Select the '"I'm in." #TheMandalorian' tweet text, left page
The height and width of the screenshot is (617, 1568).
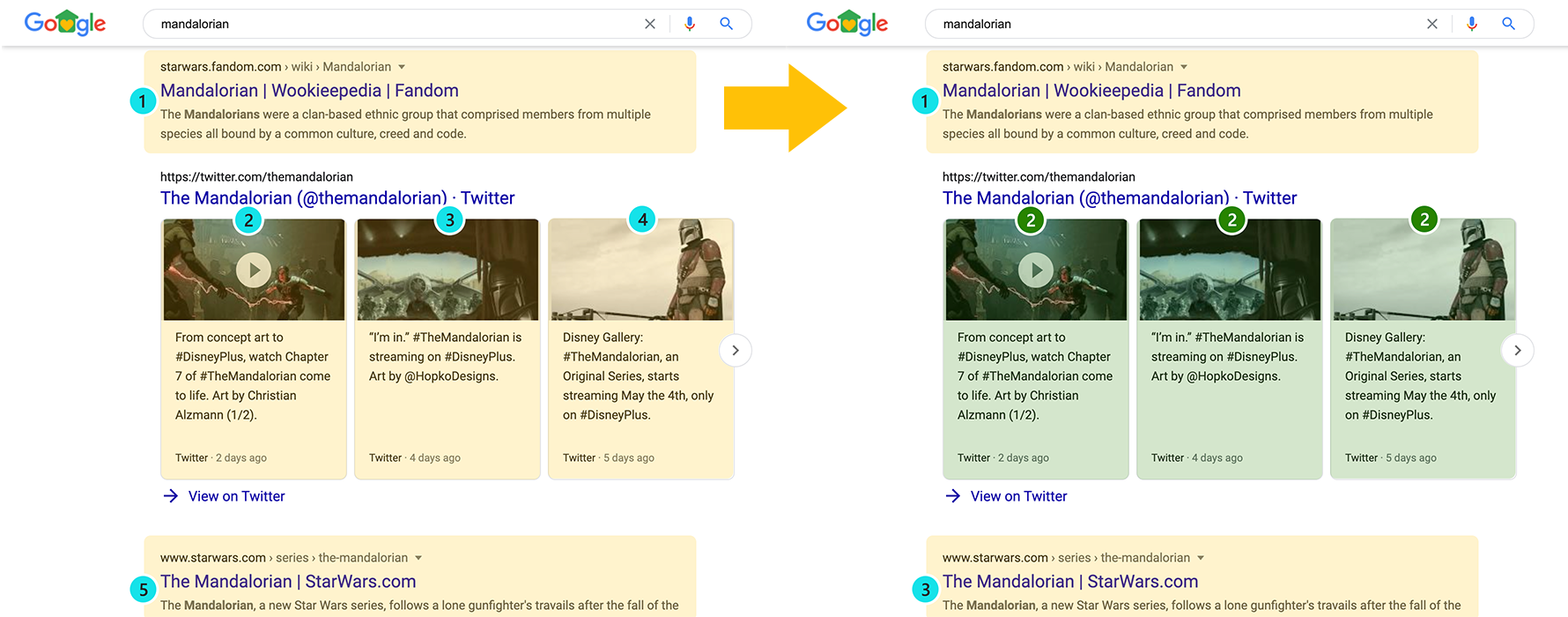coord(446,357)
